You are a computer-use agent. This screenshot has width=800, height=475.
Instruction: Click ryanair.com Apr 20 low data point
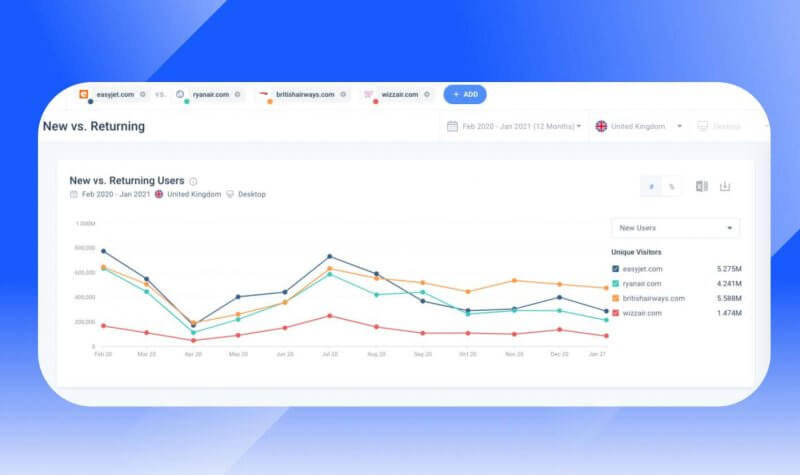click(193, 332)
